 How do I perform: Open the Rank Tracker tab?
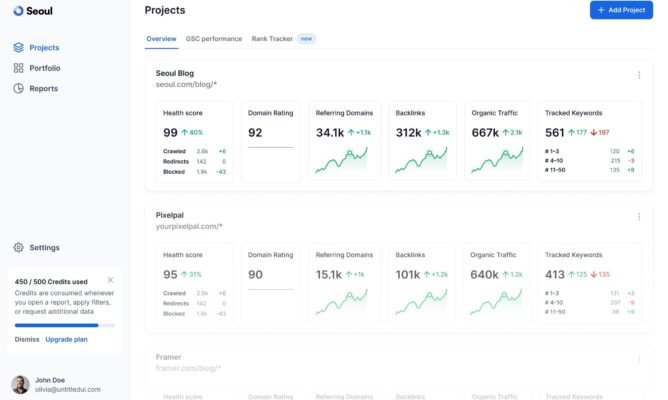point(272,39)
